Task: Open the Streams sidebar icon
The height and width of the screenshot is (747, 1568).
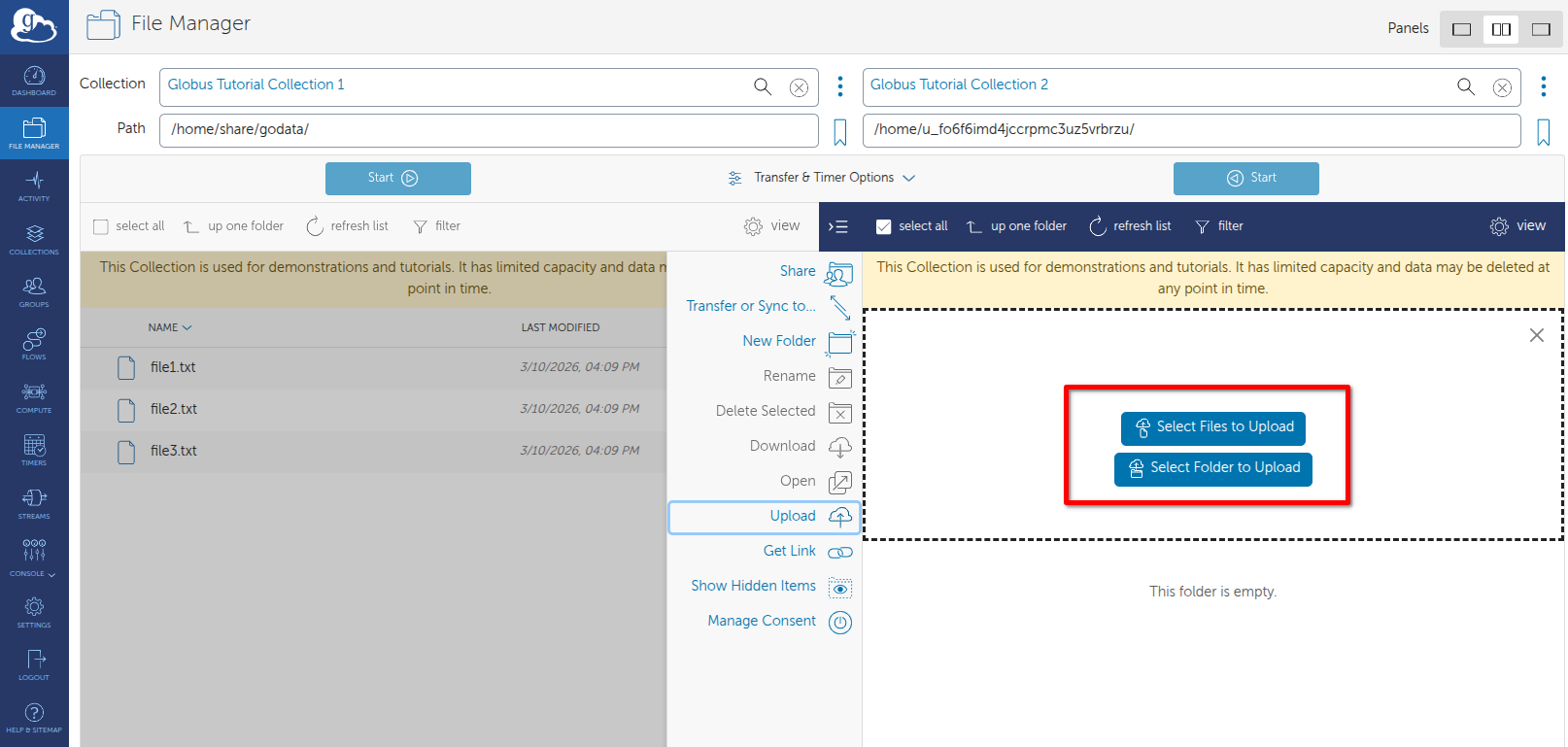Action: 34,504
